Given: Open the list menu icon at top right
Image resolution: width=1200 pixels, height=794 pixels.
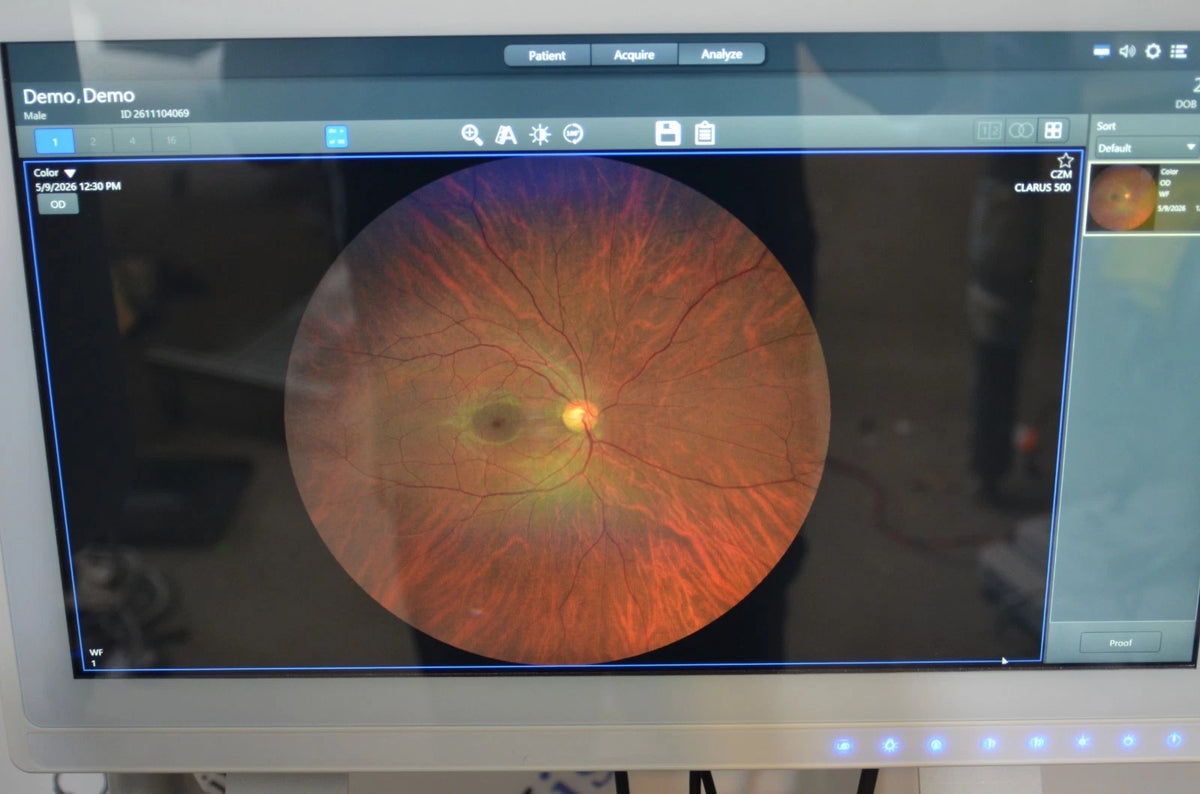Looking at the screenshot, I should tap(1179, 51).
